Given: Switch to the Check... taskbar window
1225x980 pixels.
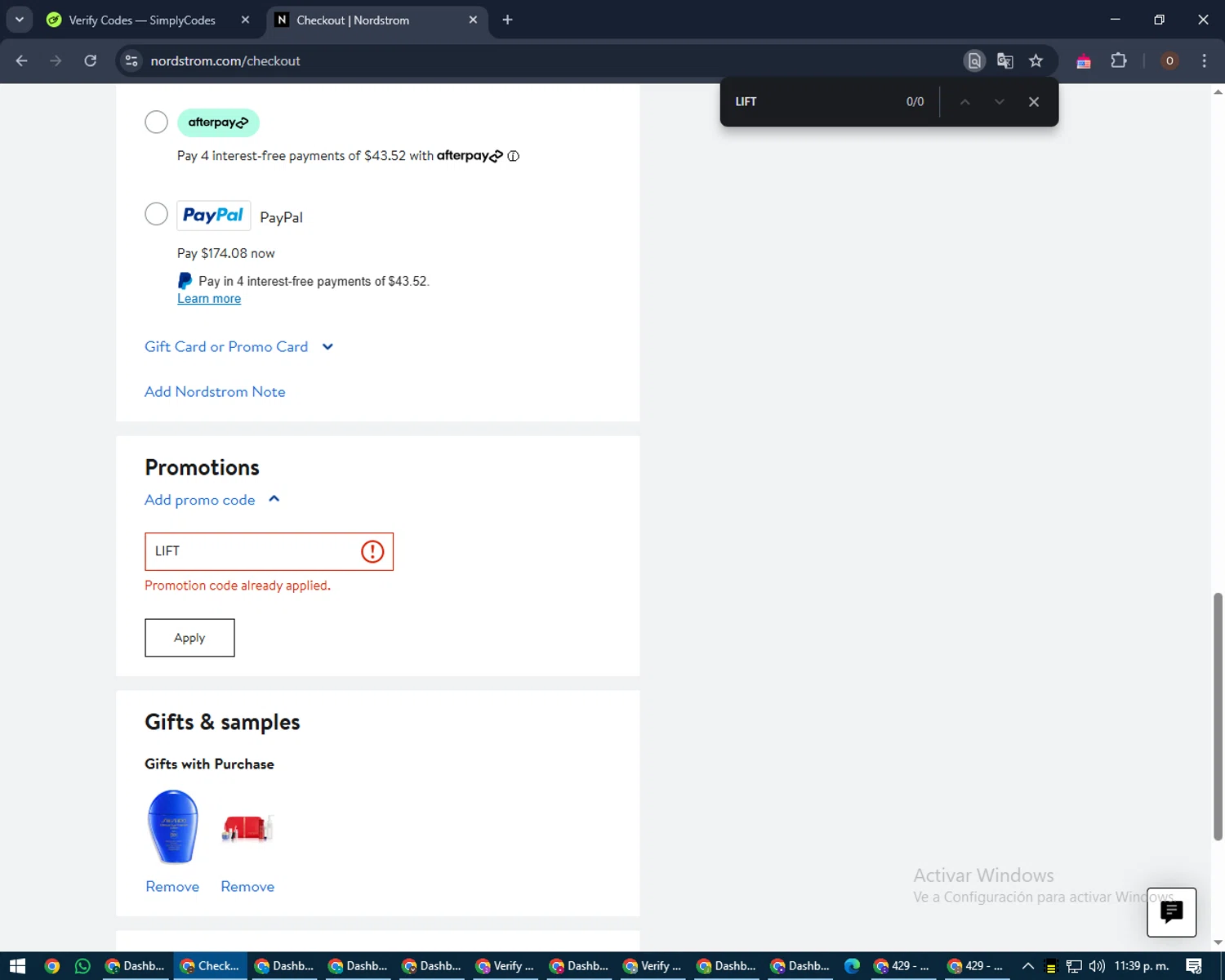Looking at the screenshot, I should (210, 966).
